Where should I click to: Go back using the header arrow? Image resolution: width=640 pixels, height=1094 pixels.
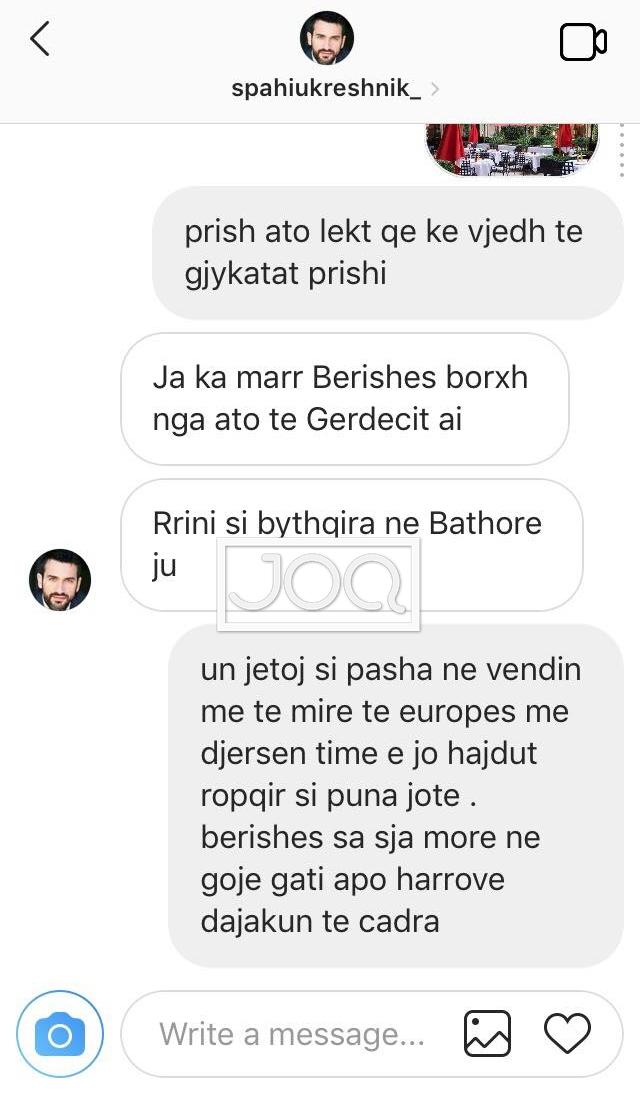pos(40,39)
